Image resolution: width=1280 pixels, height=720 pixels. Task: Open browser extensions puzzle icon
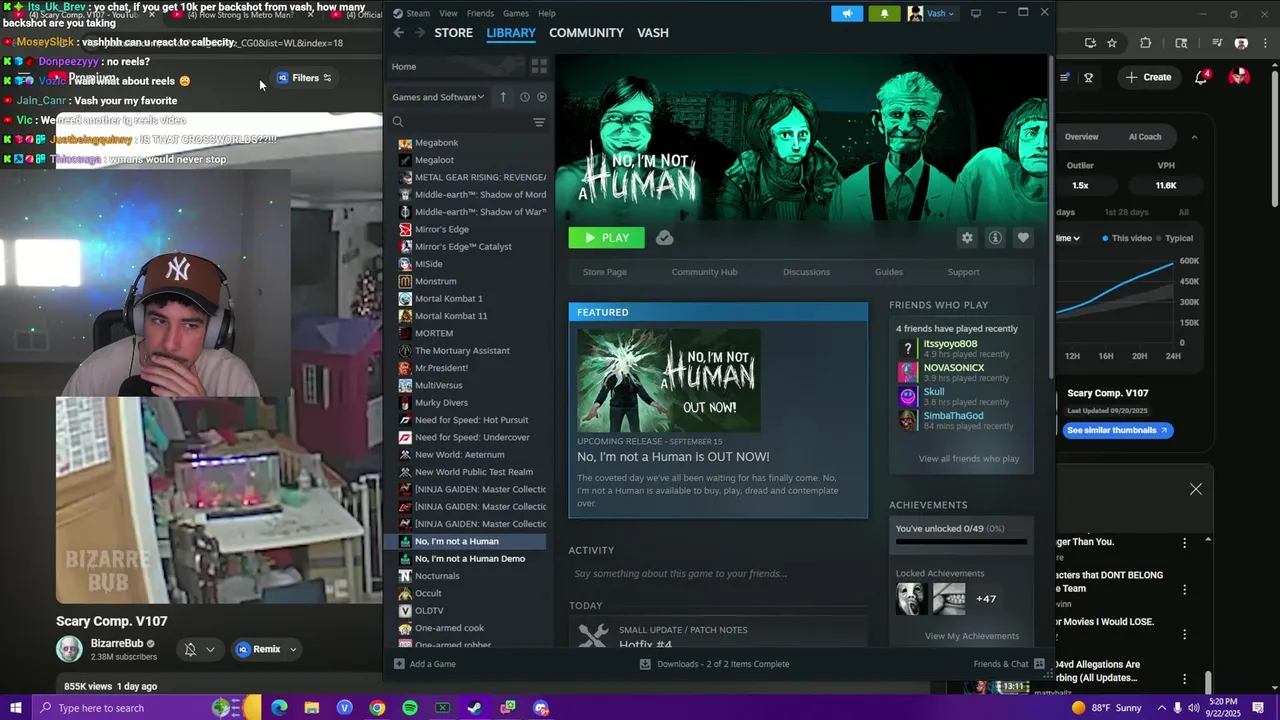[x=1146, y=43]
